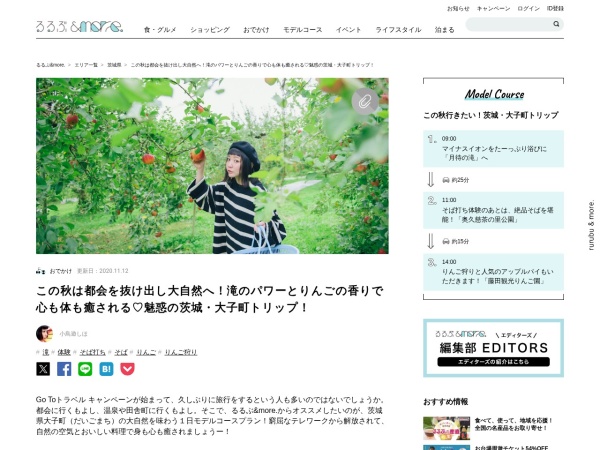The image size is (600, 450).
Task: Click the 茨城県 breadcrumb link
Action: click(x=114, y=65)
